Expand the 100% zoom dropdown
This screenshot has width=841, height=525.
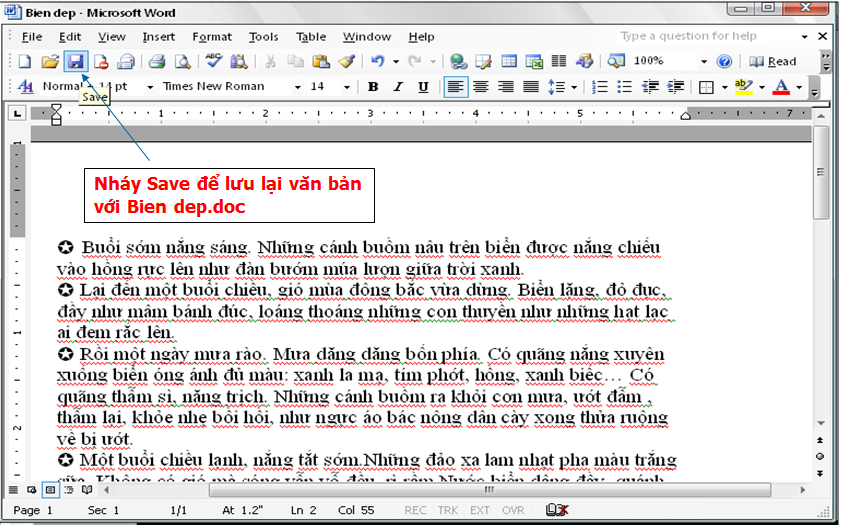[x=703, y=62]
